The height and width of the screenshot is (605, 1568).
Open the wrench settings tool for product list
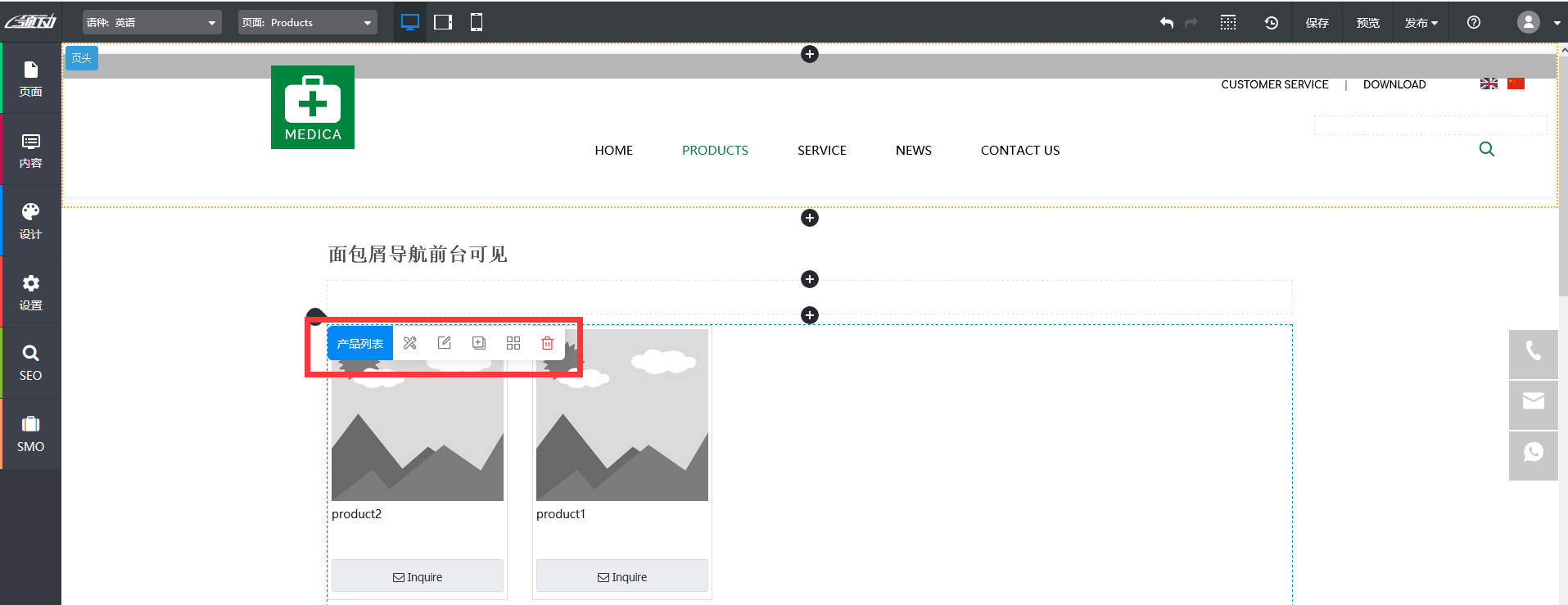click(x=410, y=343)
